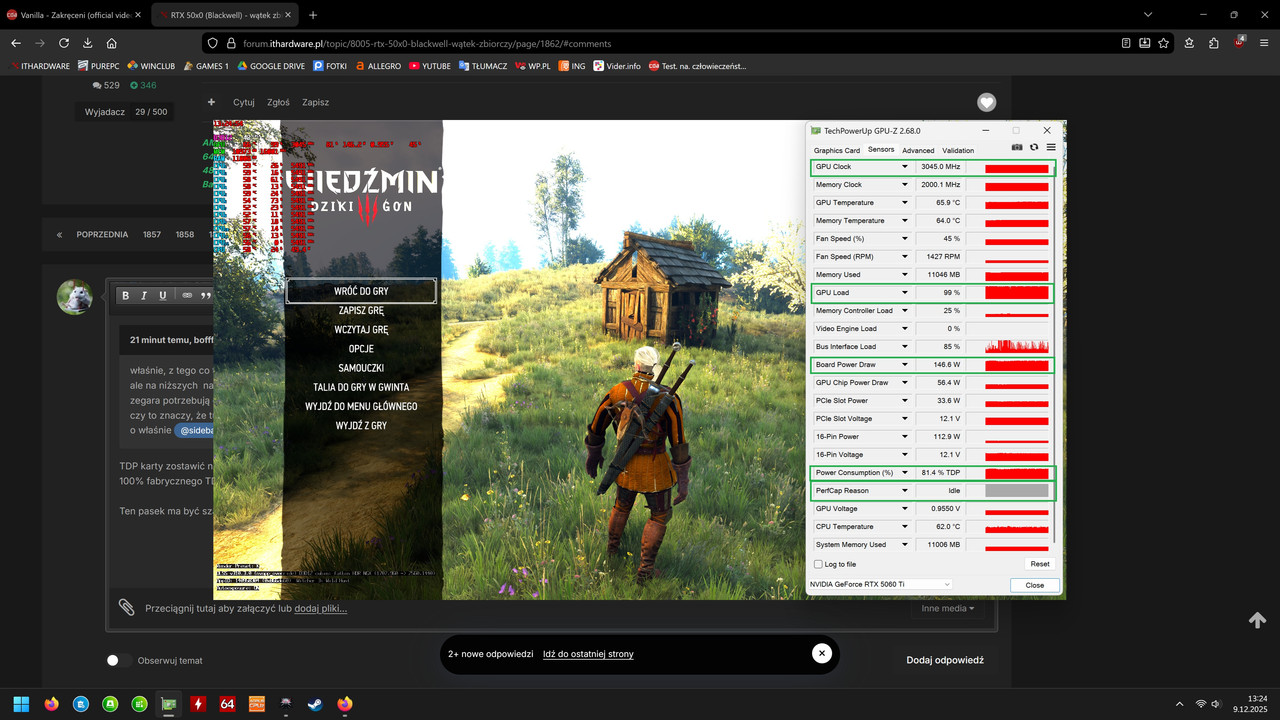Toggle italic formatting in the editor

144,295
